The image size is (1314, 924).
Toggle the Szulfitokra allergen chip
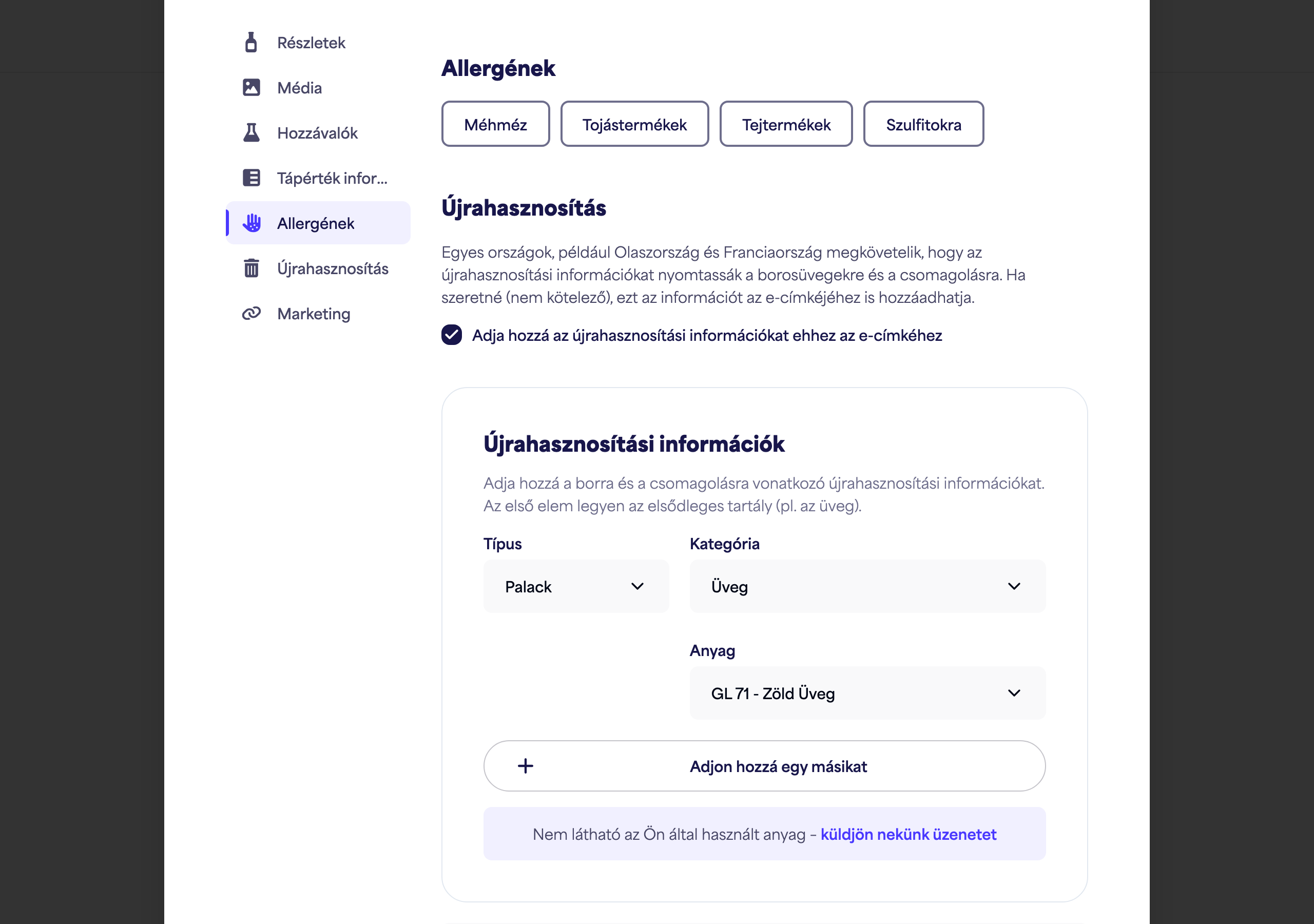(924, 124)
